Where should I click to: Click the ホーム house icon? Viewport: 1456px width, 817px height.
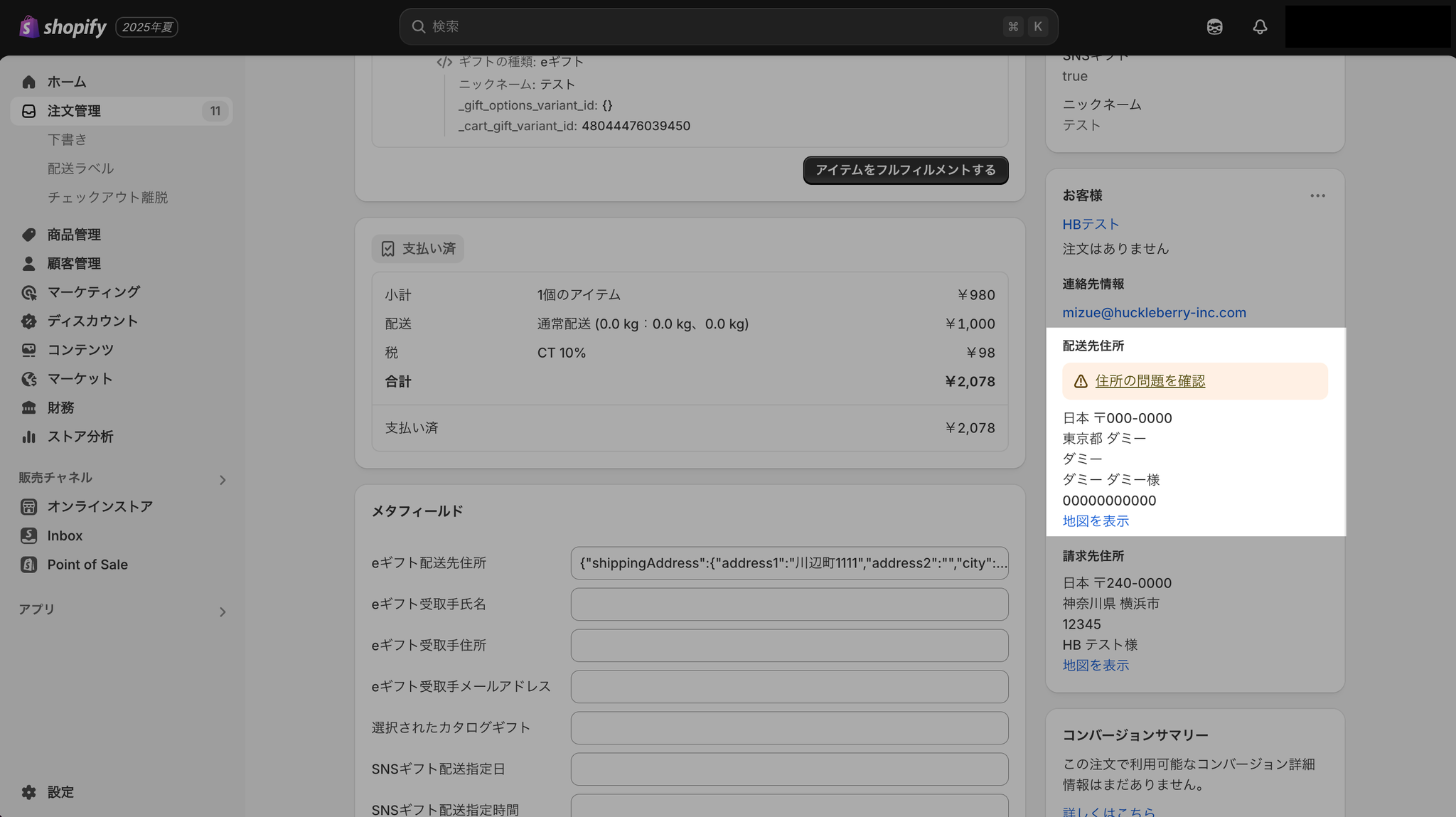coord(28,82)
